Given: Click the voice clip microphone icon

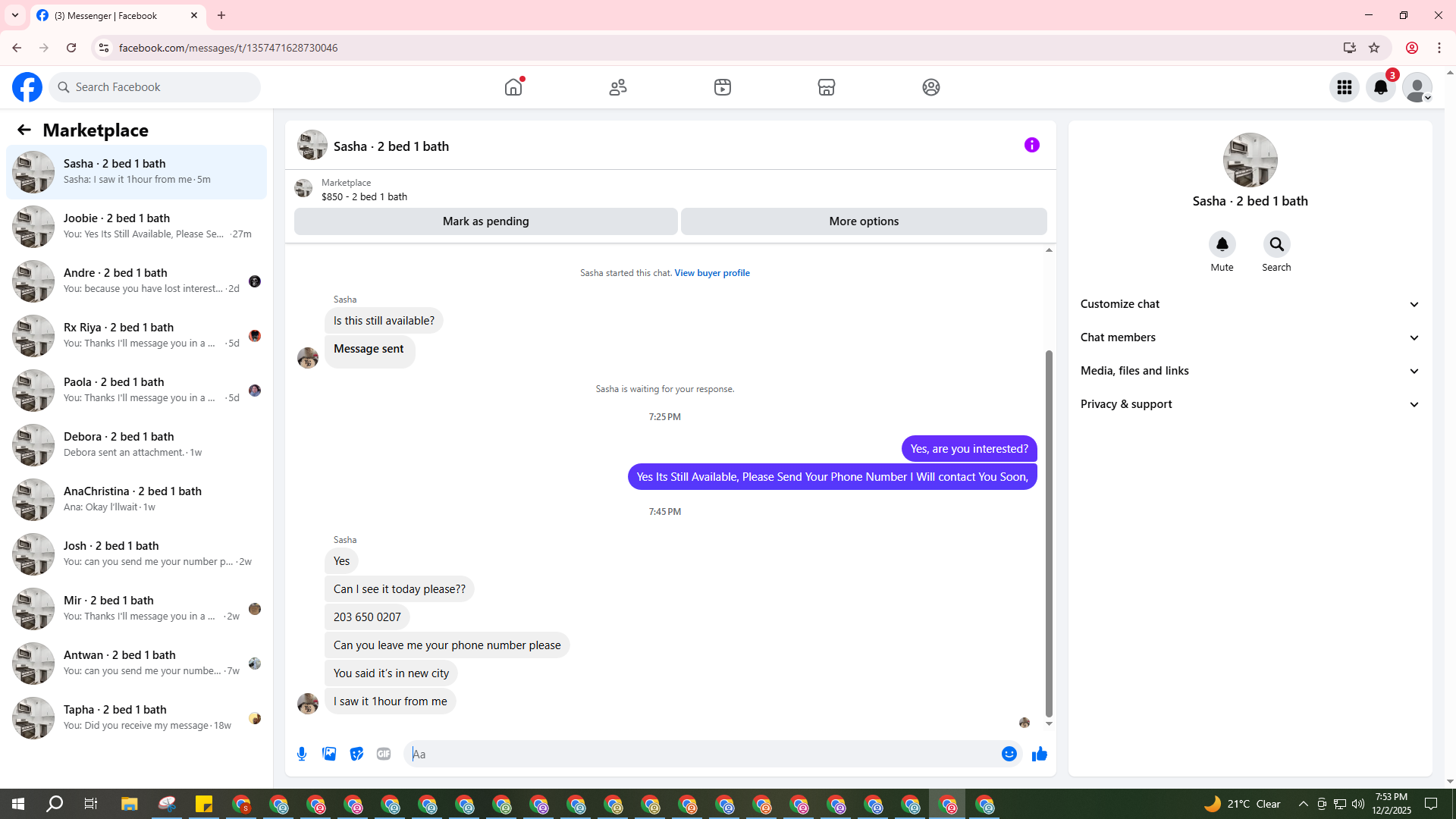Looking at the screenshot, I should [x=302, y=754].
